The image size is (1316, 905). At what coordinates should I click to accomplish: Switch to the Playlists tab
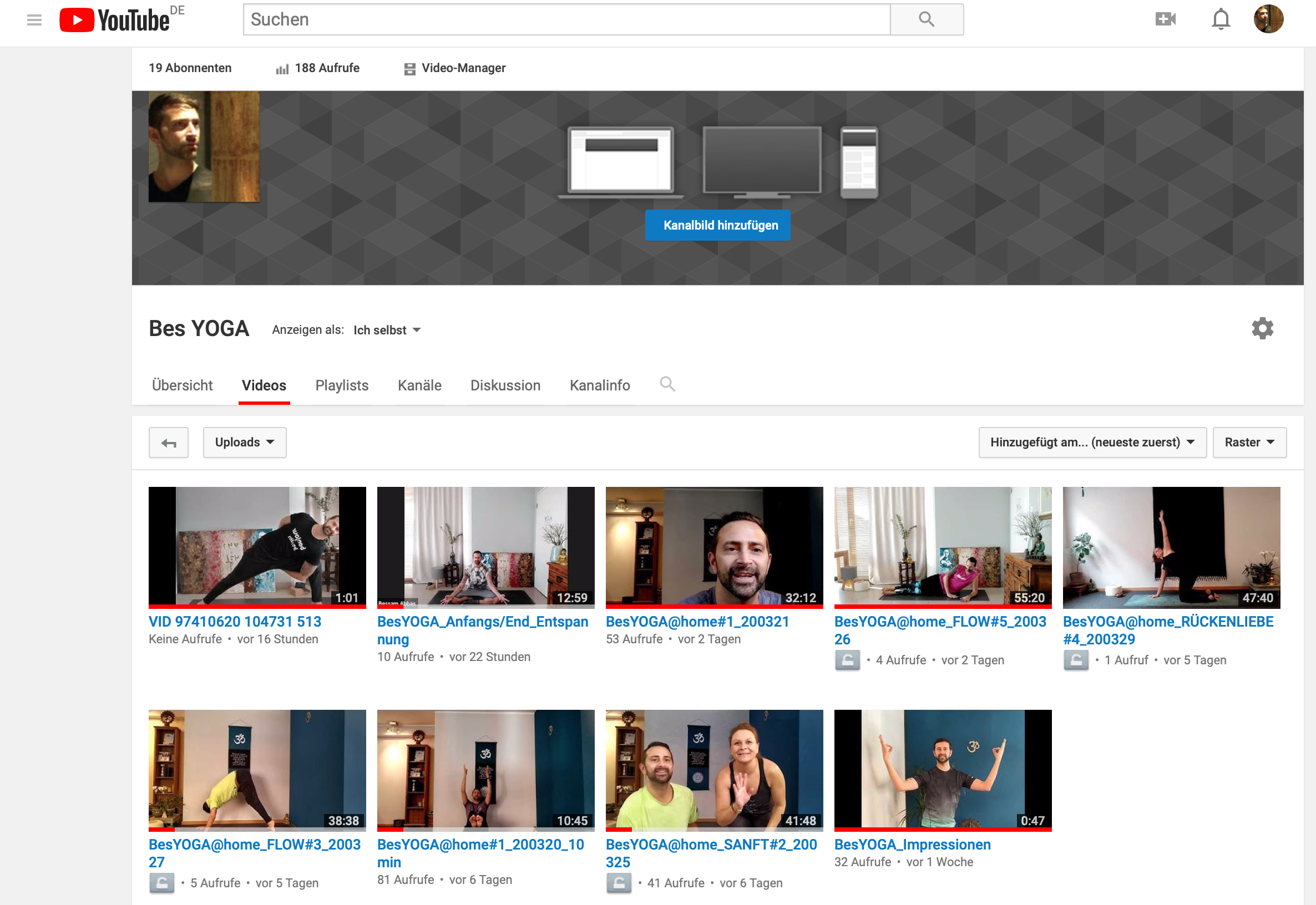click(x=341, y=385)
